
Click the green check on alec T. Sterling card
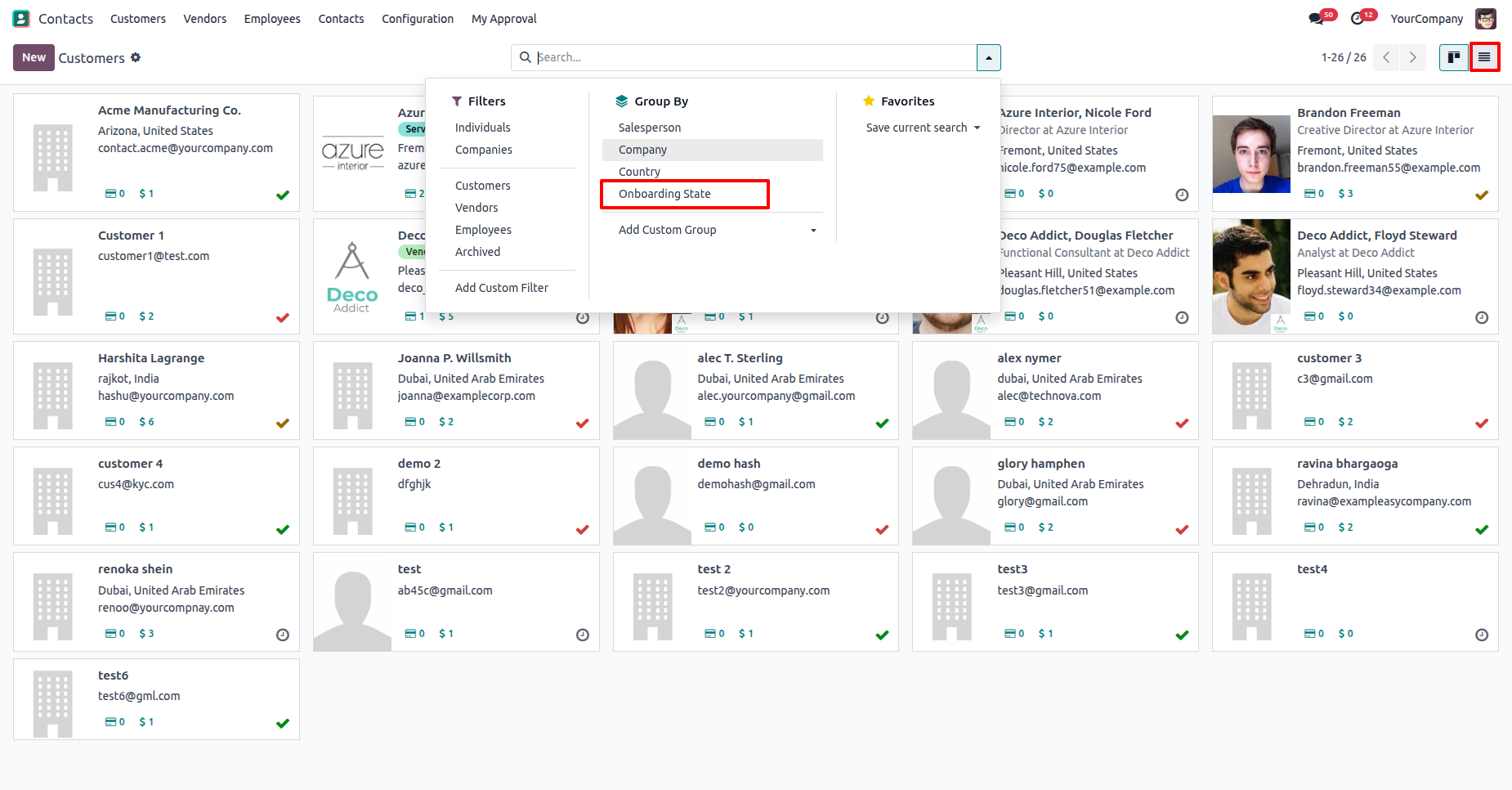(882, 423)
